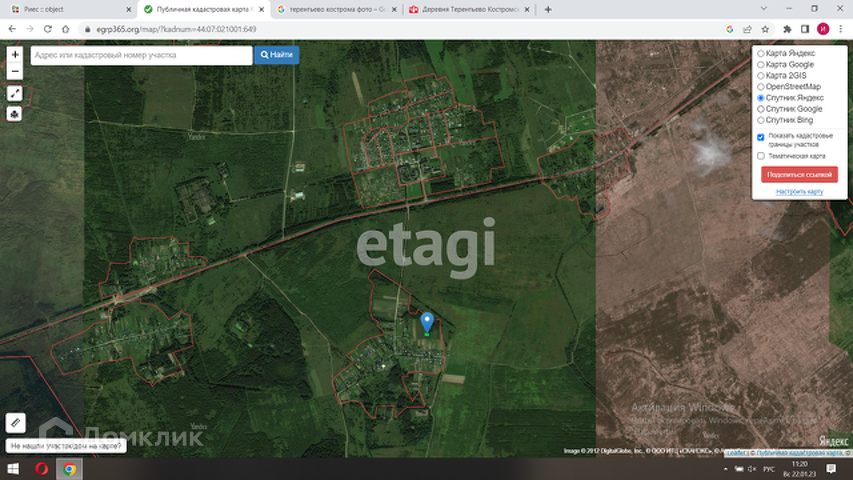
Task: Open Chrome three-dot menu
Action: [840, 29]
